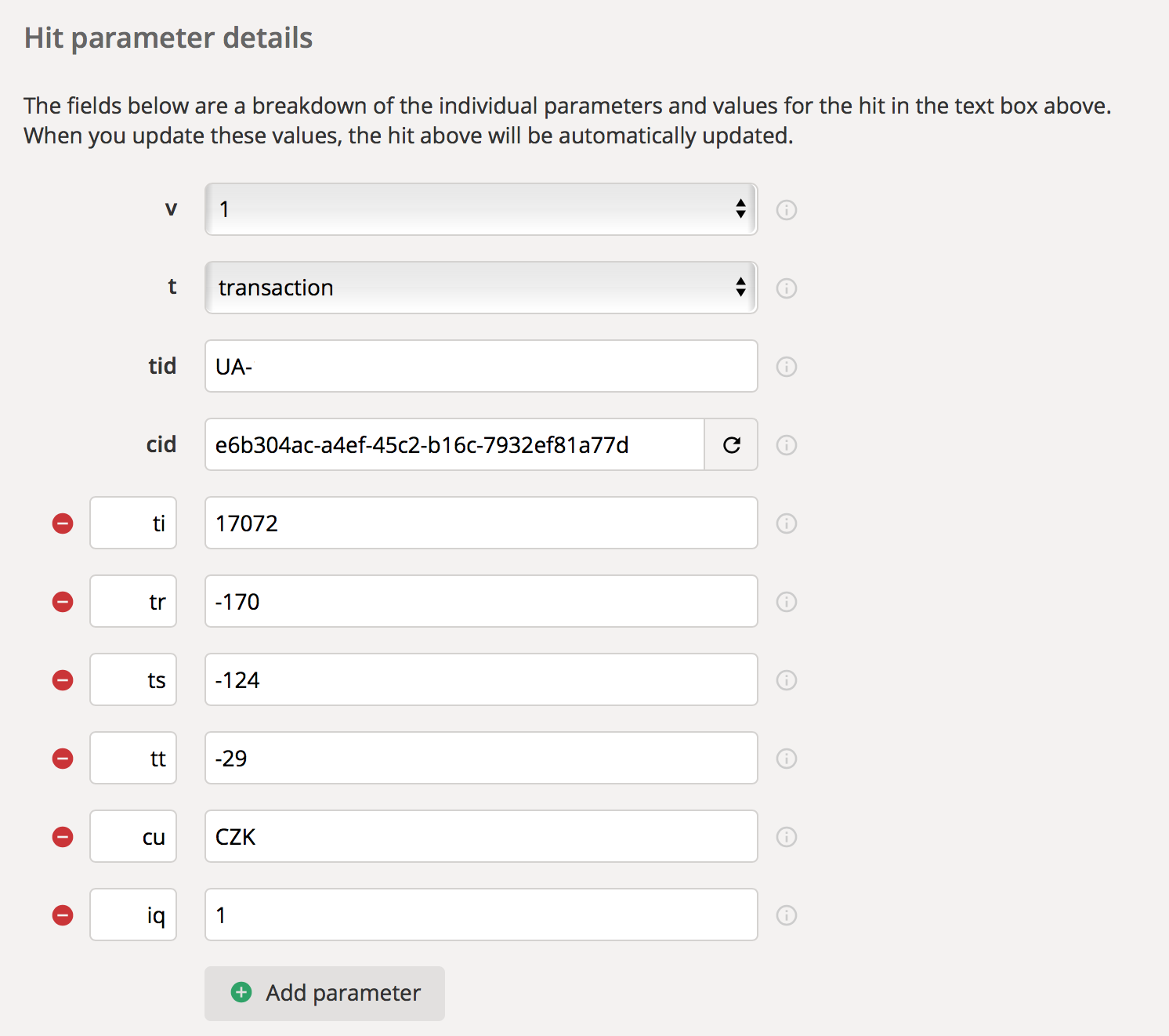Remove the tt parameter row
1169x1036 pixels.
(x=63, y=759)
